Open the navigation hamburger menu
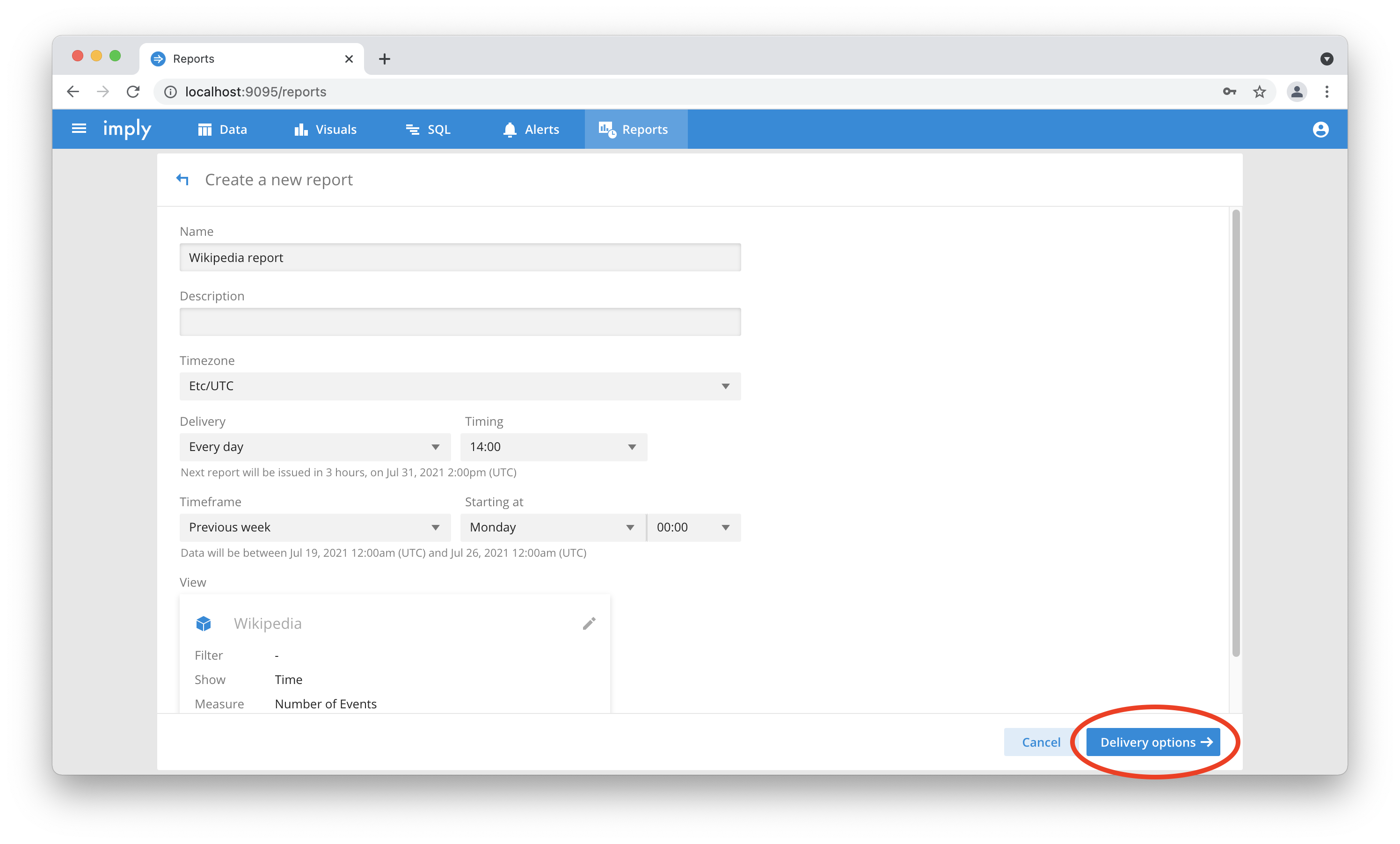Image resolution: width=1400 pixels, height=844 pixels. [x=79, y=128]
